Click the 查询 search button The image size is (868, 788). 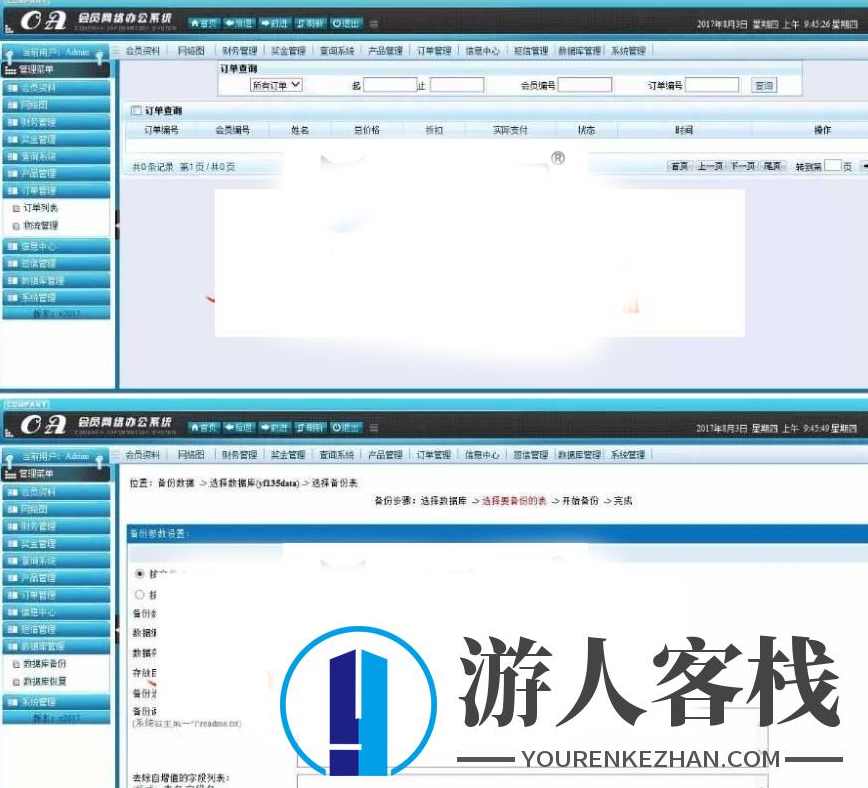[x=763, y=84]
